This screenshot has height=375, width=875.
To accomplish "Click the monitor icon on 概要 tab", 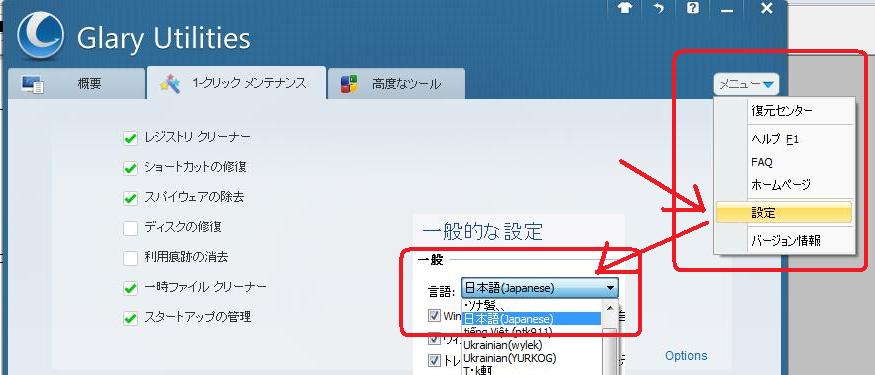I will tap(33, 85).
